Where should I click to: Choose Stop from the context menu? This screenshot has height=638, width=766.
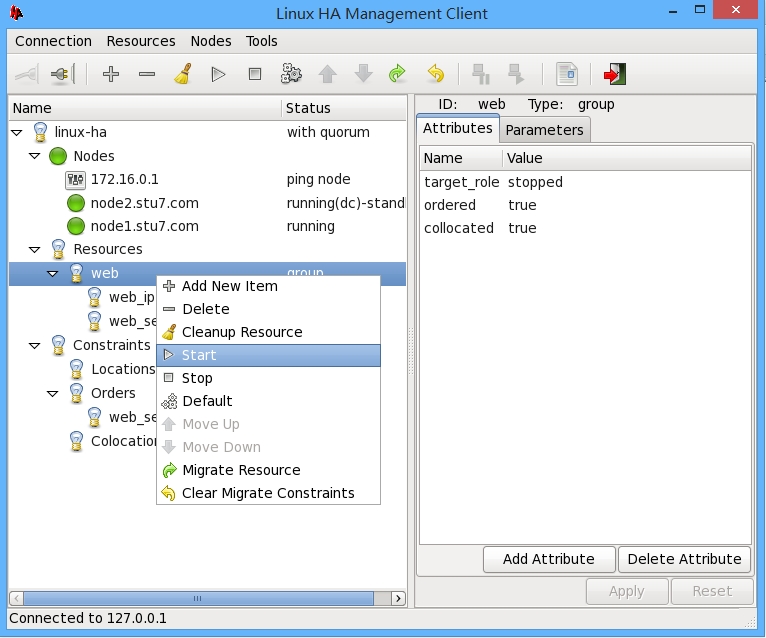(268, 378)
